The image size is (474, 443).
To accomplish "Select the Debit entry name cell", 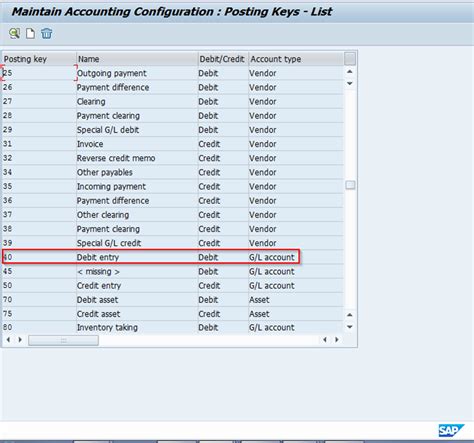I will tap(137, 257).
